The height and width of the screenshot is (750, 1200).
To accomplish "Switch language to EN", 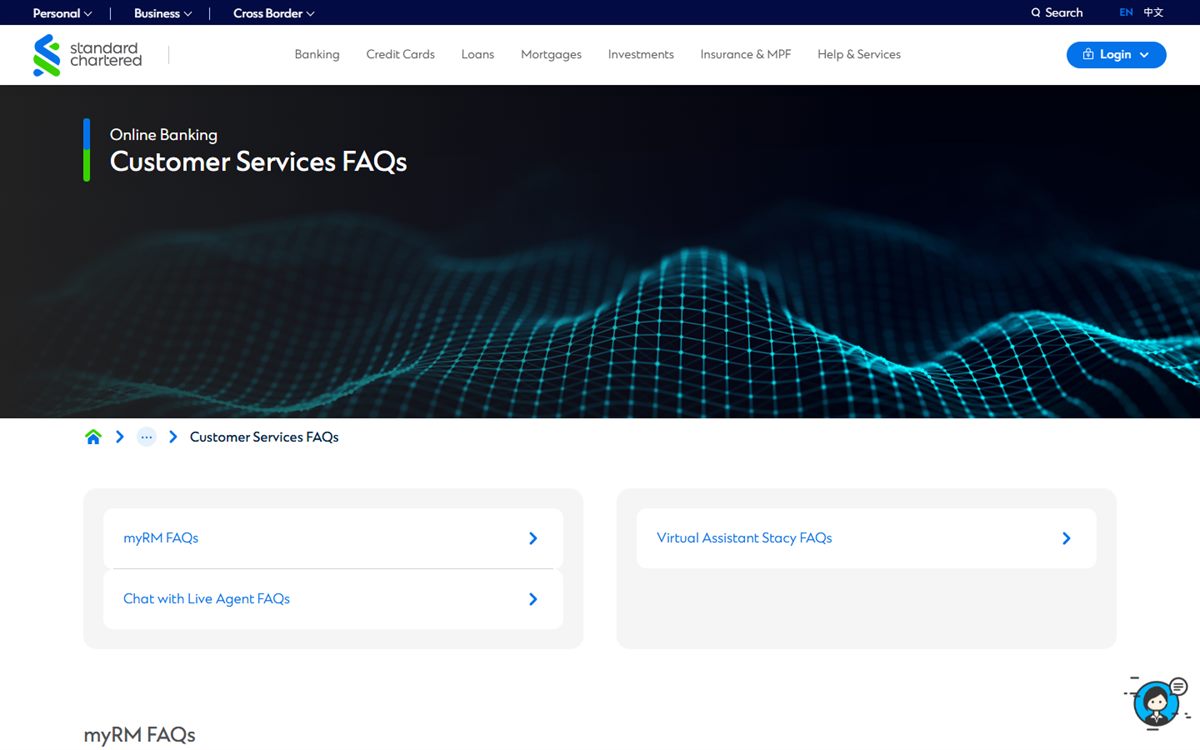I will pyautogui.click(x=1126, y=13).
